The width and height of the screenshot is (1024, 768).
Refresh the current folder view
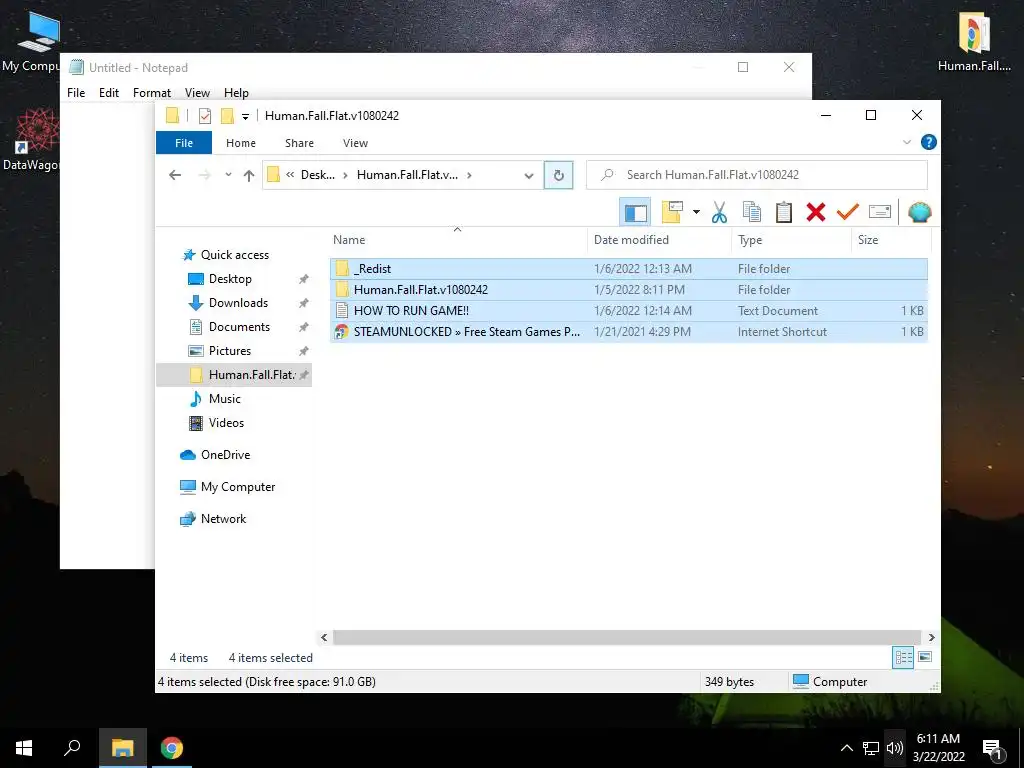pos(558,175)
